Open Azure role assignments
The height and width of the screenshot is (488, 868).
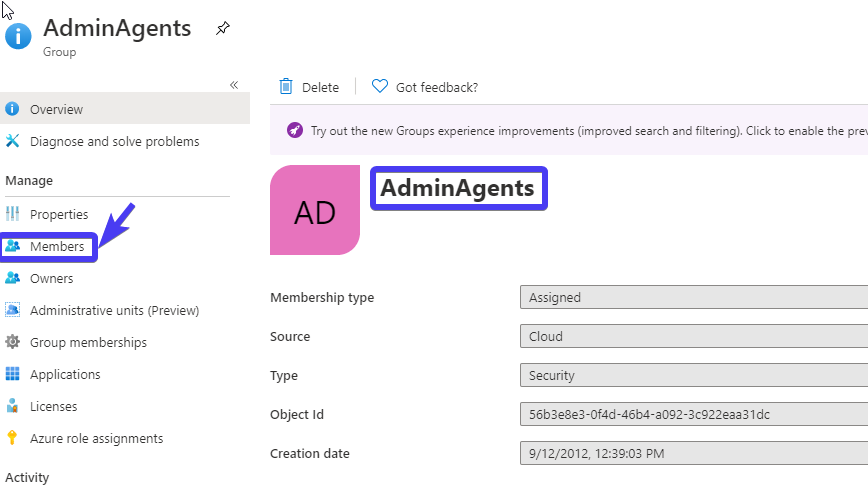pyautogui.click(x=97, y=439)
